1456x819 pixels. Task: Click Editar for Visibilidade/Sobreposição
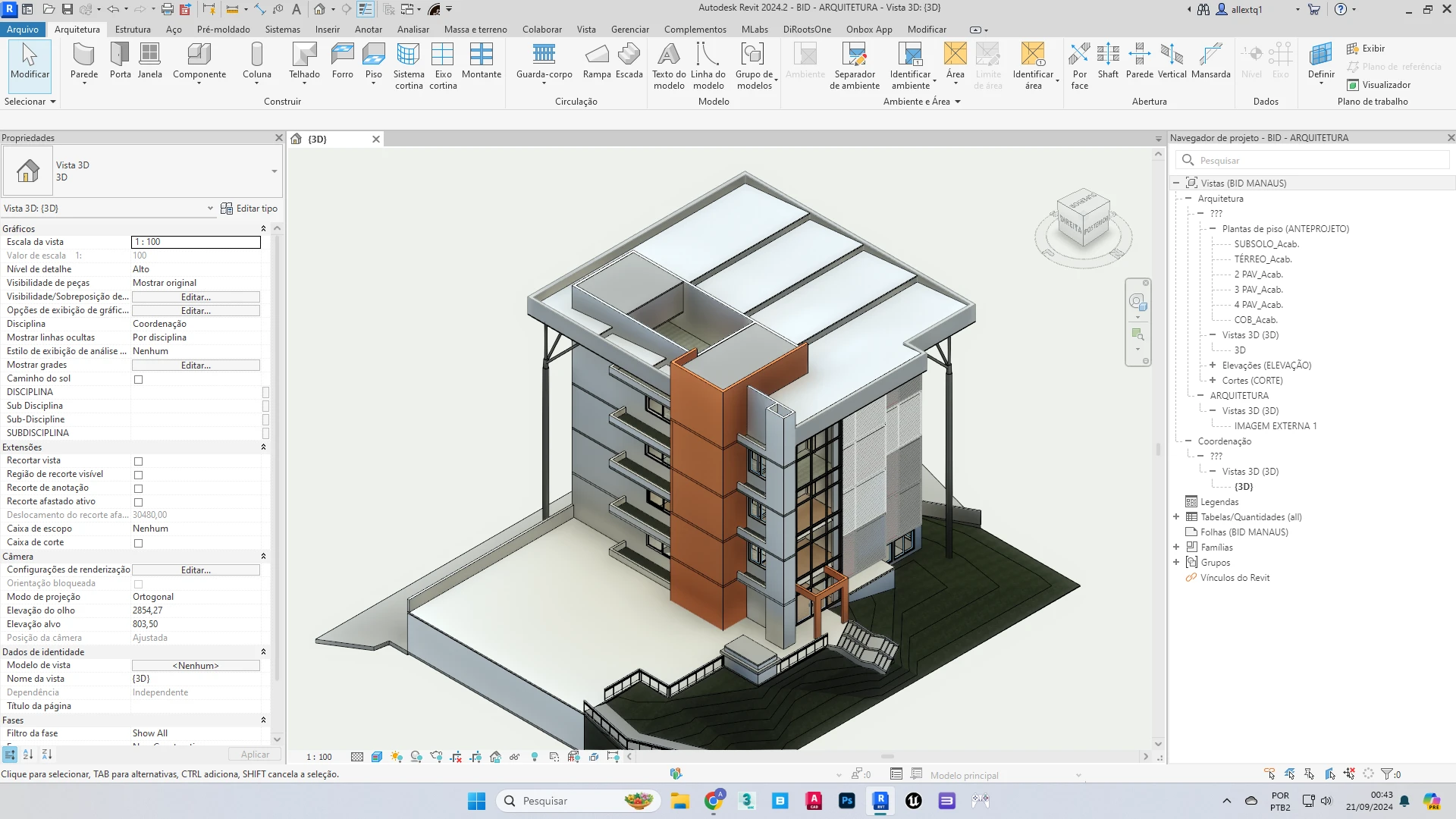point(196,297)
